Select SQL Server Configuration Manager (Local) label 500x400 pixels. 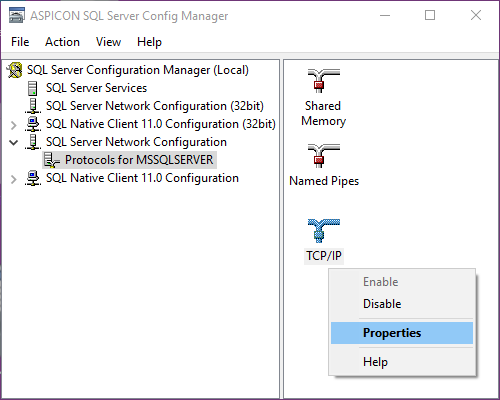point(138,70)
